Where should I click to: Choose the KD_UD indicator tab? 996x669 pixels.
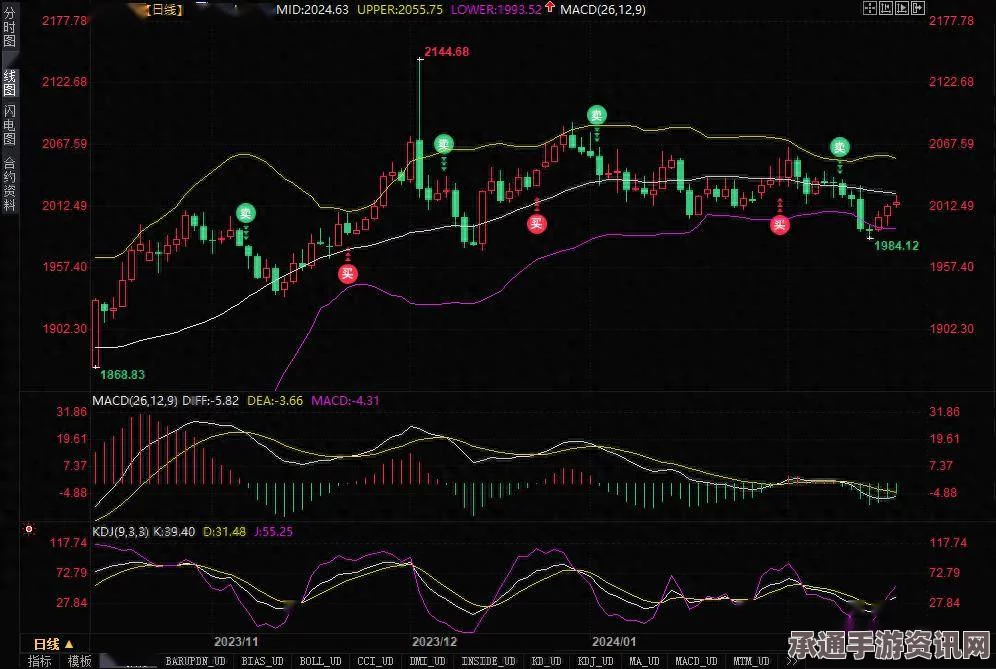(546, 661)
